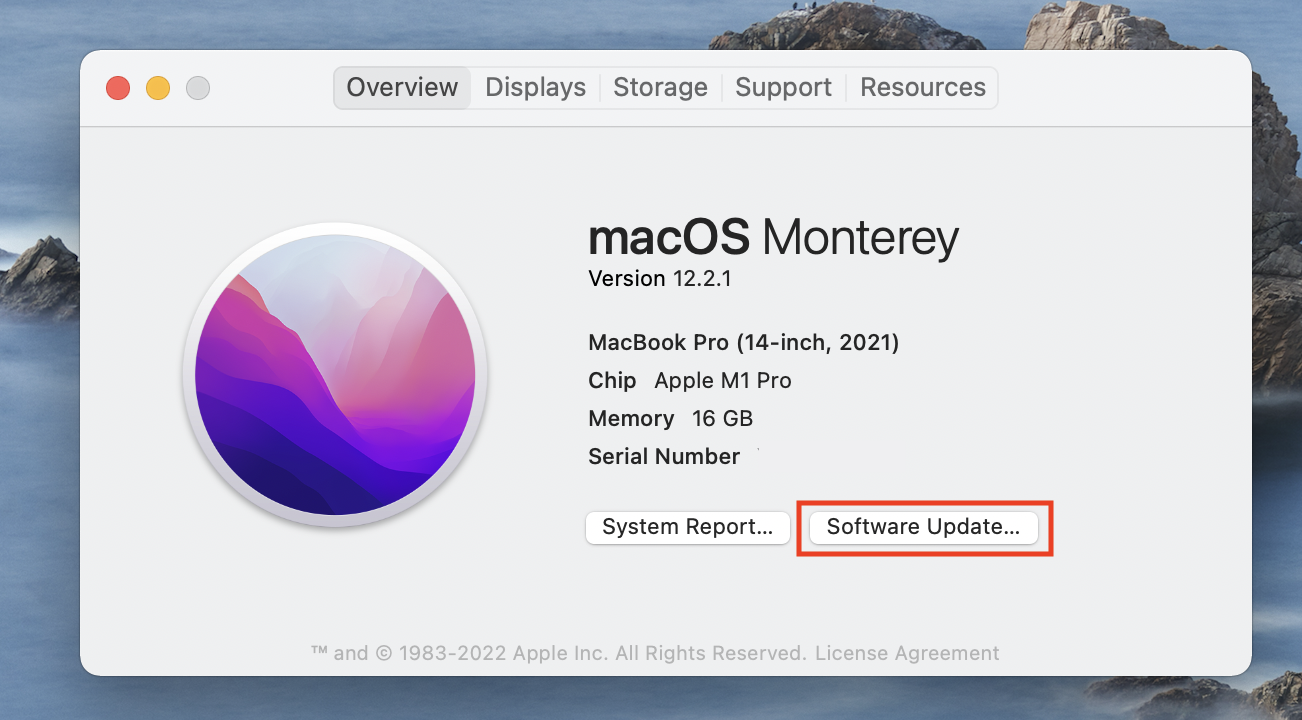This screenshot has width=1302, height=720.
Task: Open the Storage tab
Action: tap(660, 88)
